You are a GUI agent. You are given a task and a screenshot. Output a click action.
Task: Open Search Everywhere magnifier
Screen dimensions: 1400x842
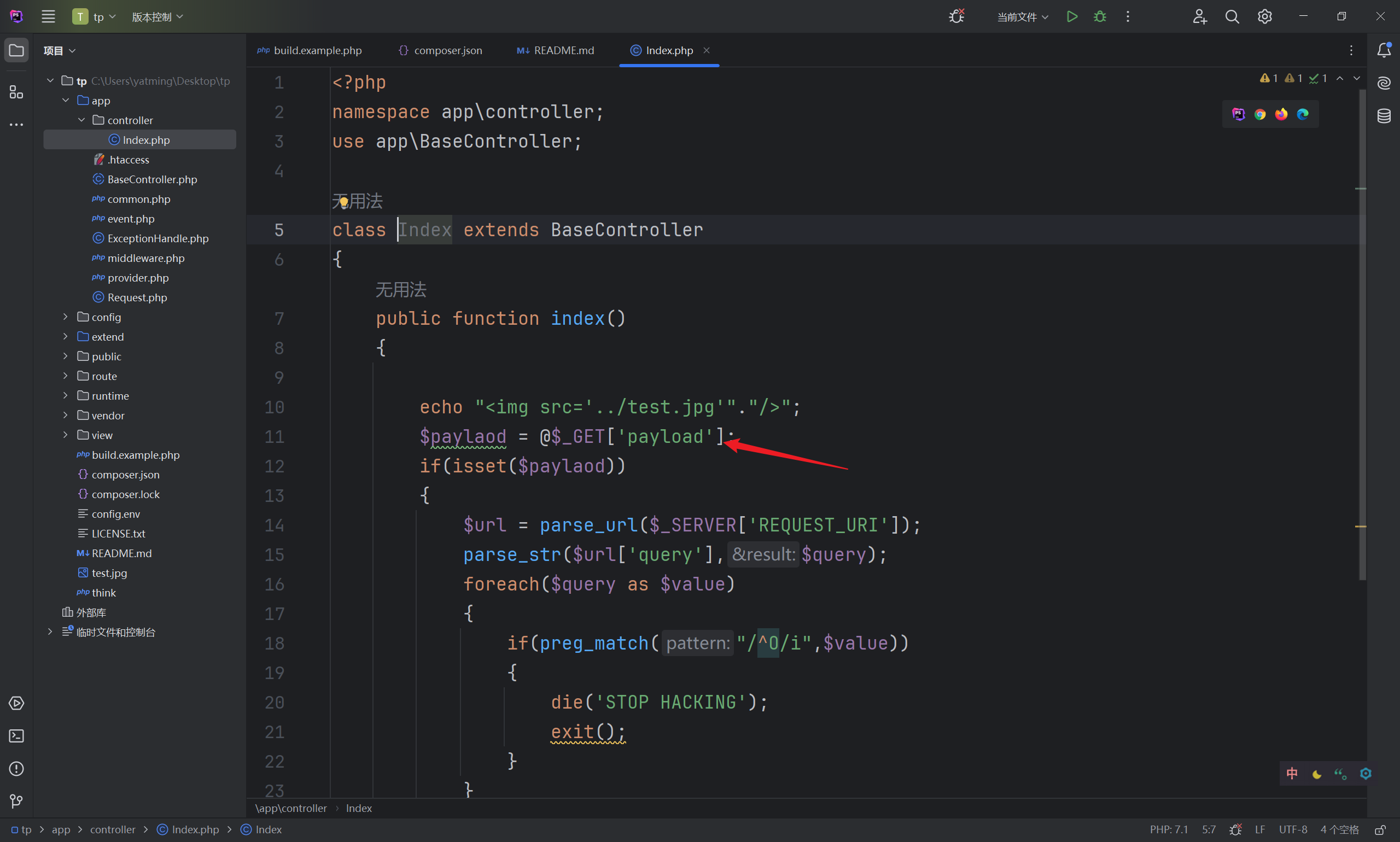1232,16
